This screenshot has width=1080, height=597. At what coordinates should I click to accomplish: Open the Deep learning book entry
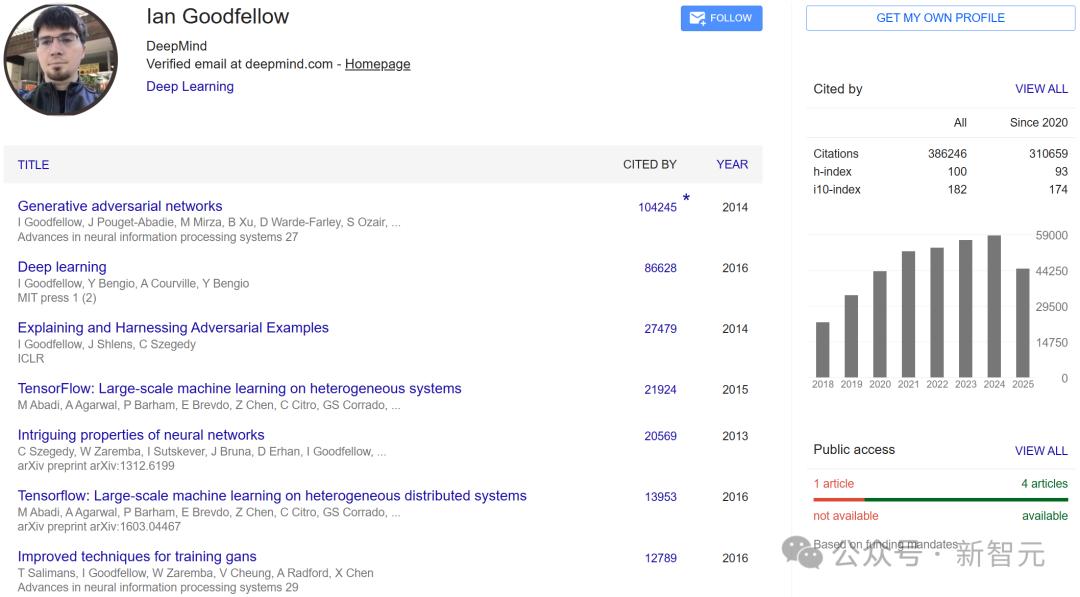tap(62, 267)
